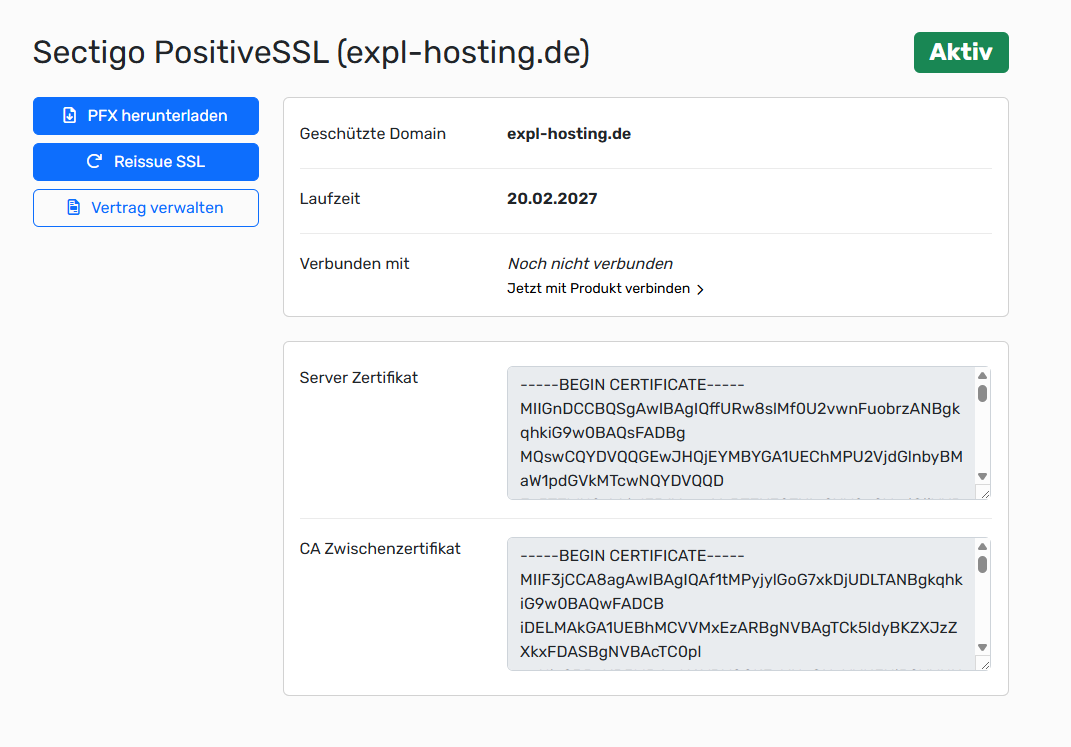Click the Geschützte Domain label
The height and width of the screenshot is (747, 1071).
(372, 134)
